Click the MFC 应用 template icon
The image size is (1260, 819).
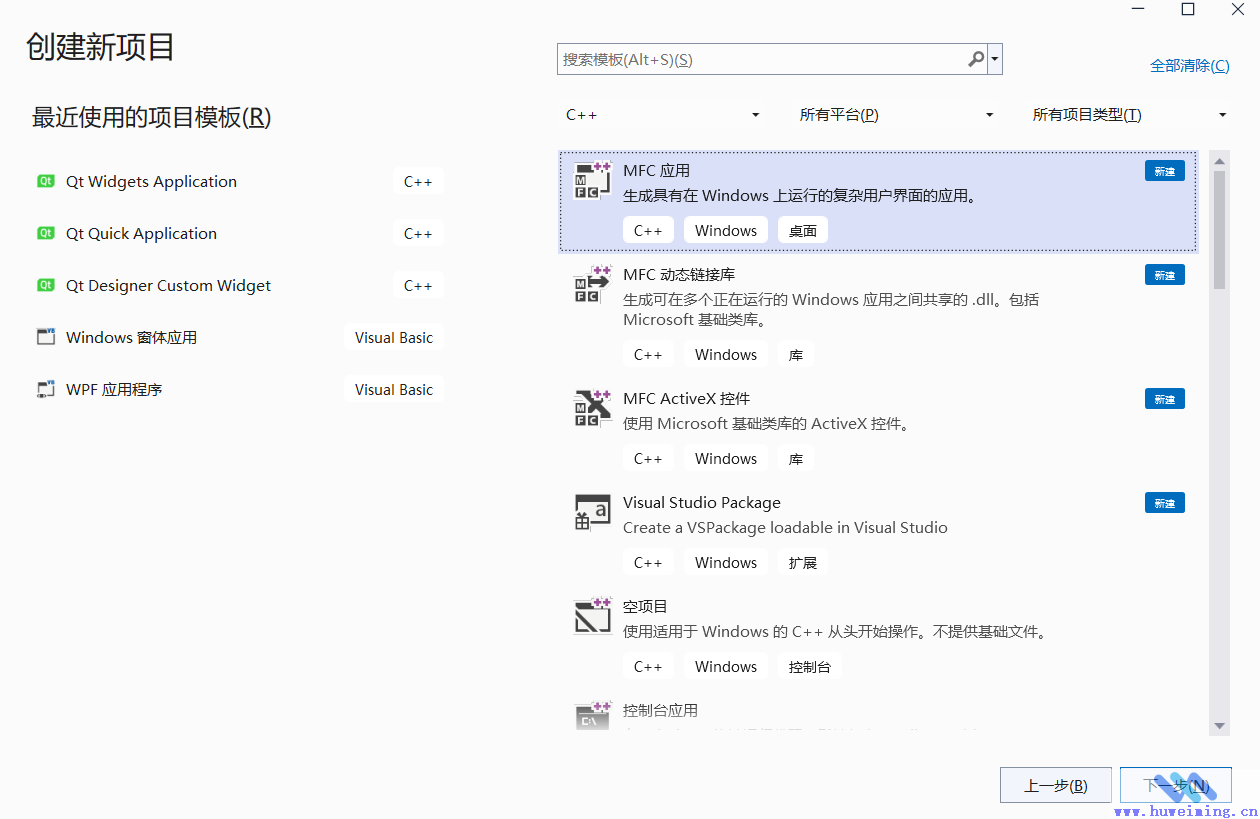592,180
